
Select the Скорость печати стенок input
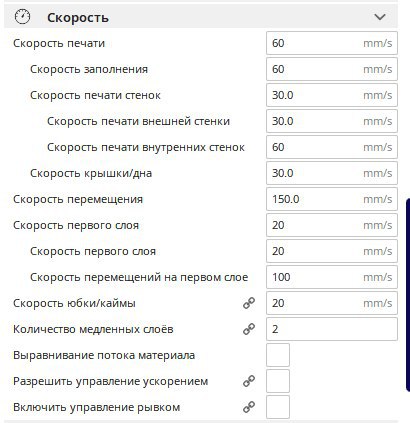(332, 95)
